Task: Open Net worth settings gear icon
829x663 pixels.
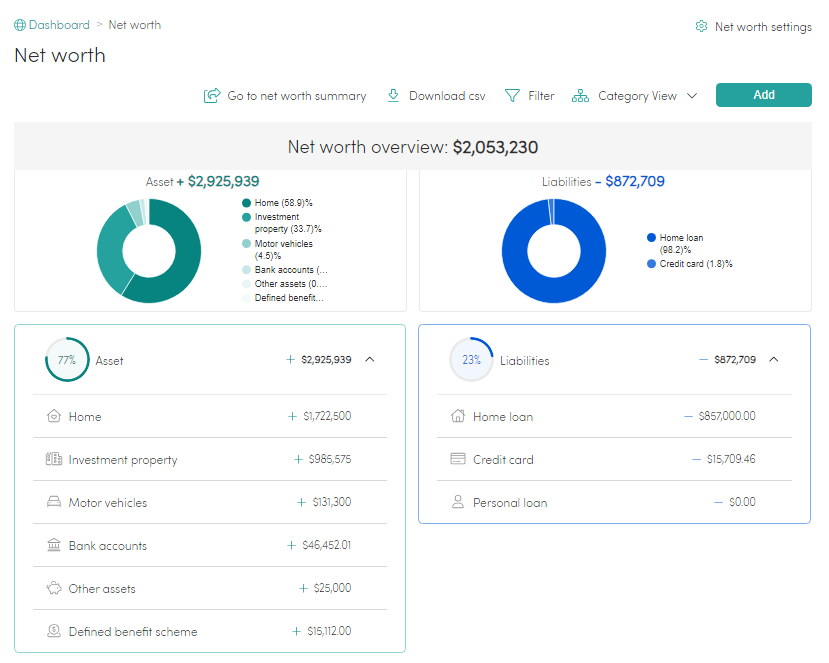Action: [x=701, y=27]
